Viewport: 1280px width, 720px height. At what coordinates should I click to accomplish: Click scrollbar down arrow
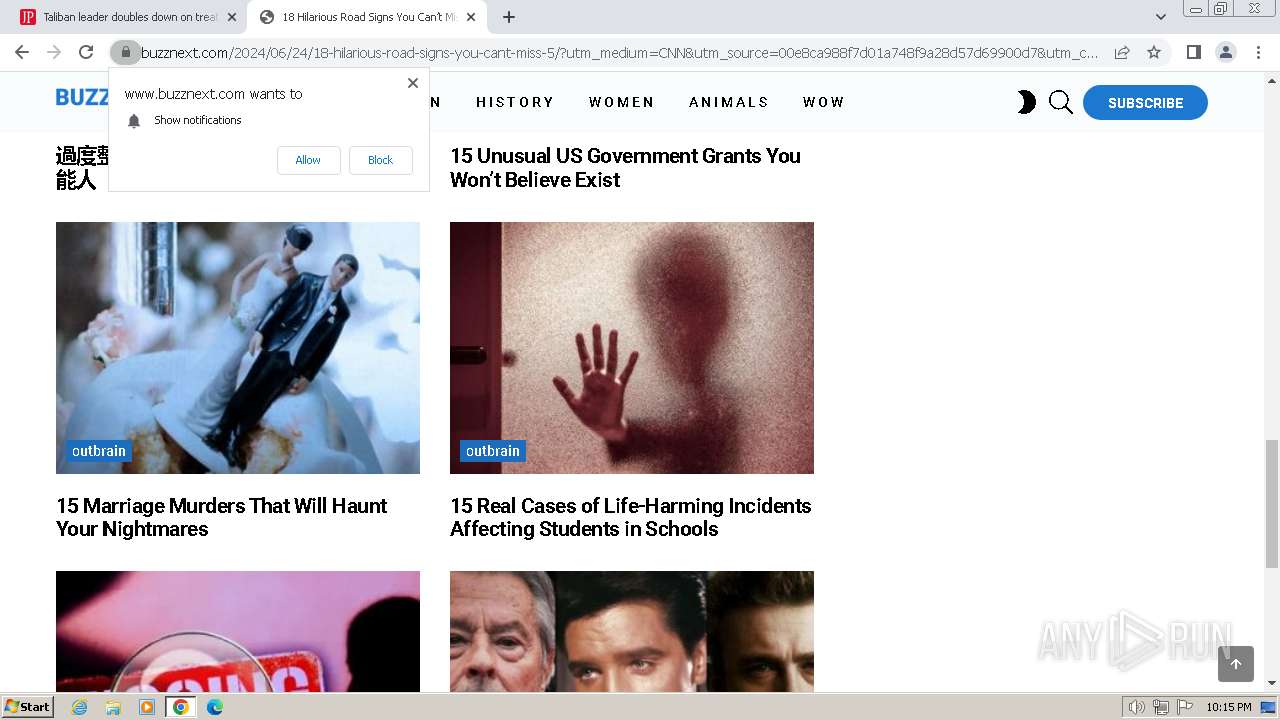(1272, 684)
